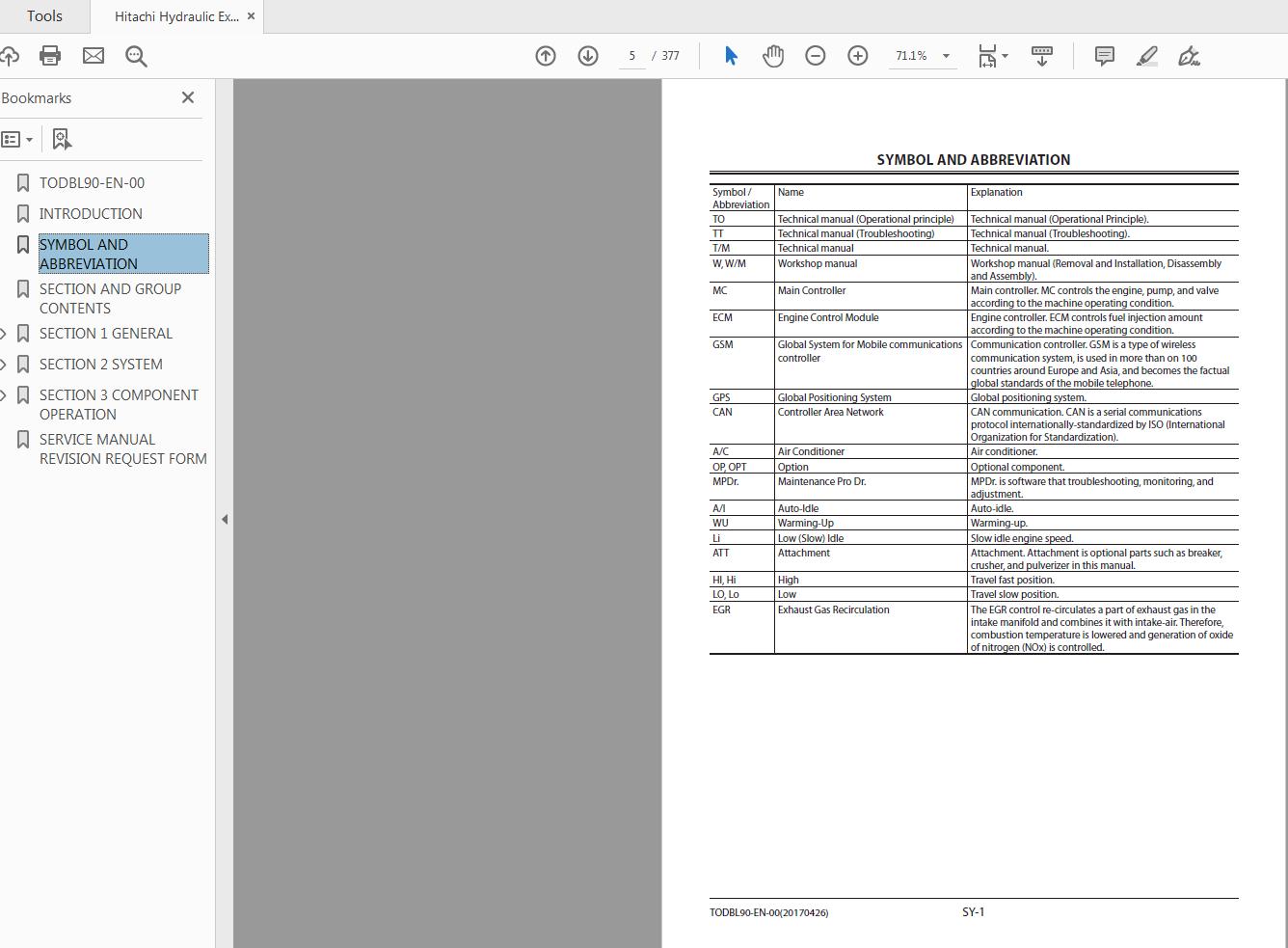Viewport: 1288px width, 948px height.
Task: Open SECTION 2 SYSTEM bookmark
Action: [101, 365]
